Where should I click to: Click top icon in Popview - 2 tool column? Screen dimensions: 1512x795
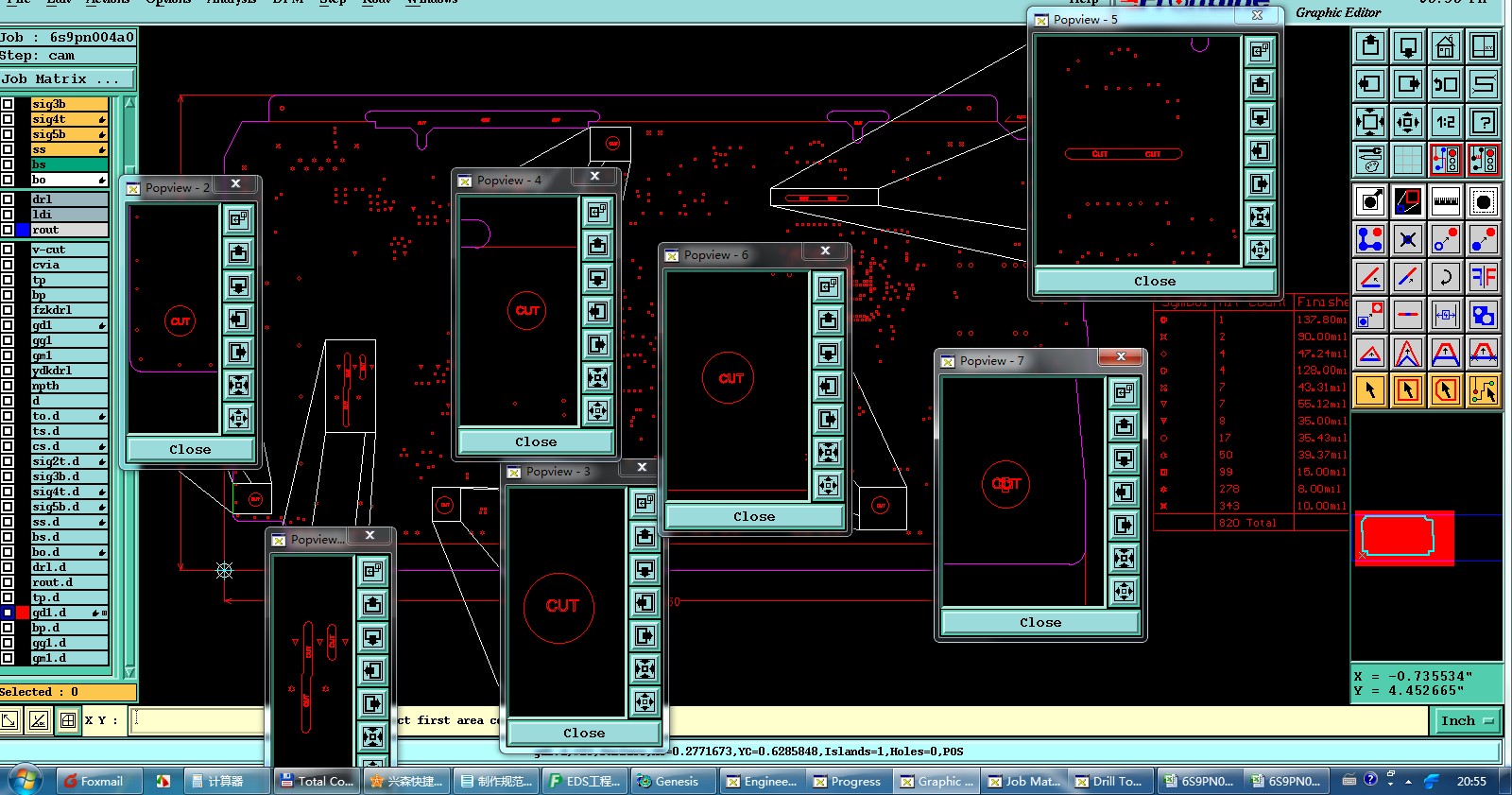coord(238,219)
